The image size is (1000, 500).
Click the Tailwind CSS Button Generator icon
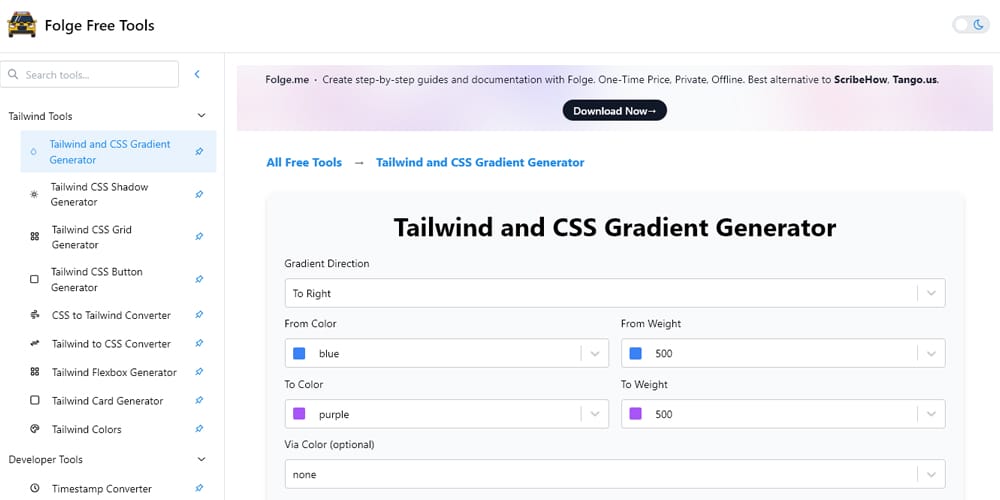35,280
